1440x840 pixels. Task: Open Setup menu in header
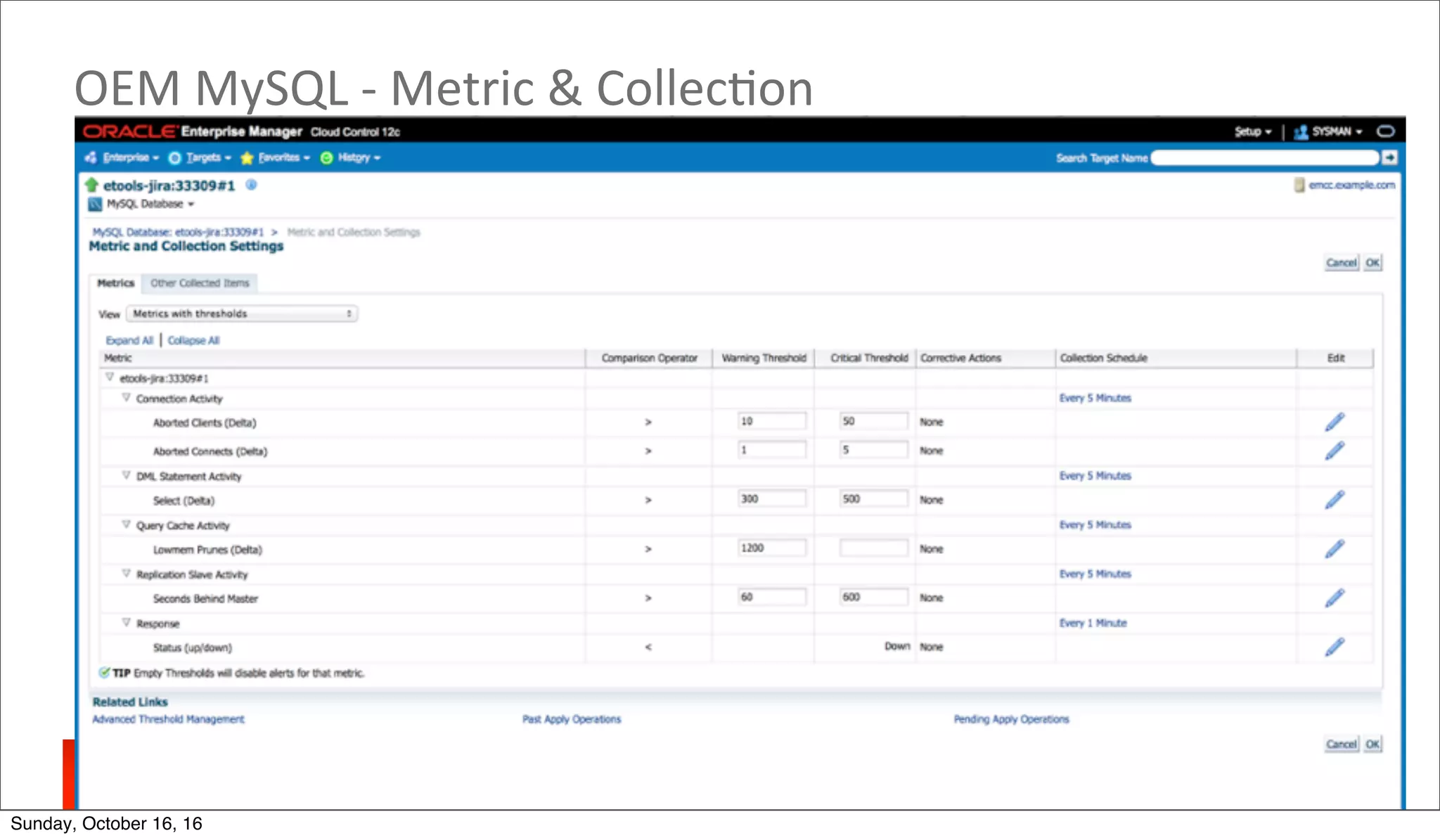[x=1253, y=131]
